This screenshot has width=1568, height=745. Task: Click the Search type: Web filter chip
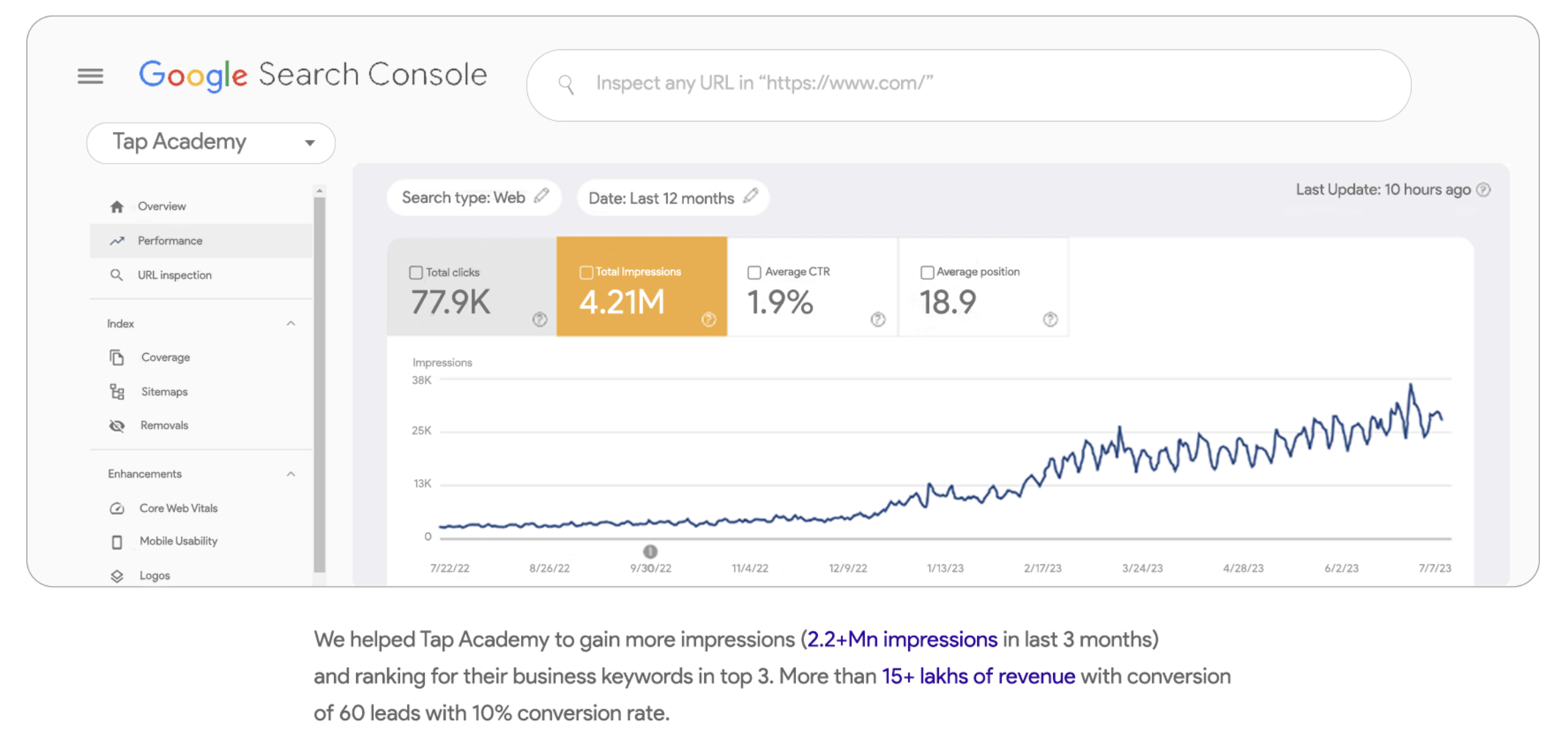pos(473,198)
